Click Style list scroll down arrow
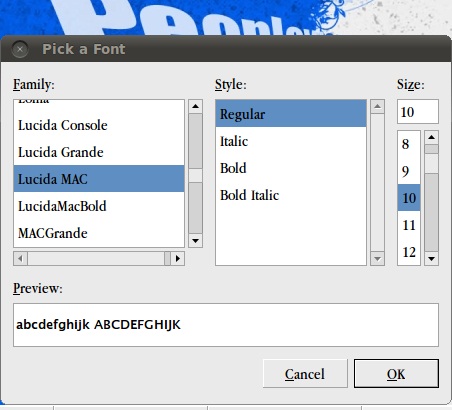This screenshot has height=410, width=452. pos(377,259)
